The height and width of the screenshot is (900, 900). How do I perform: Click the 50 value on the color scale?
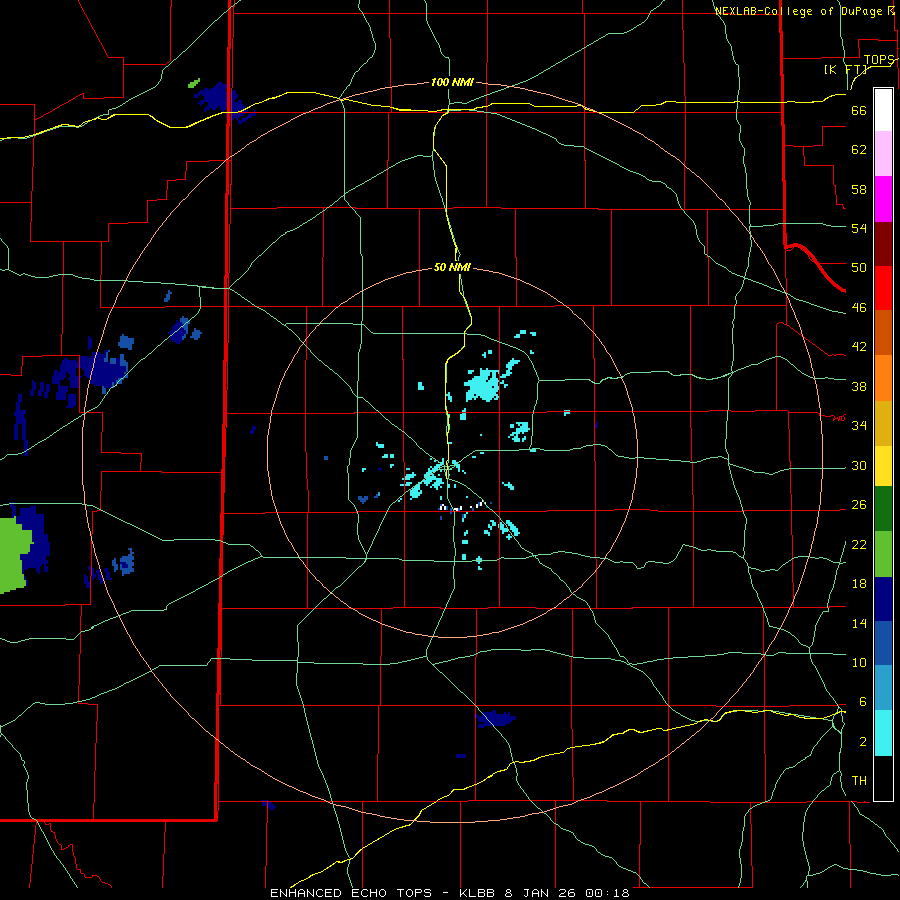tap(859, 268)
